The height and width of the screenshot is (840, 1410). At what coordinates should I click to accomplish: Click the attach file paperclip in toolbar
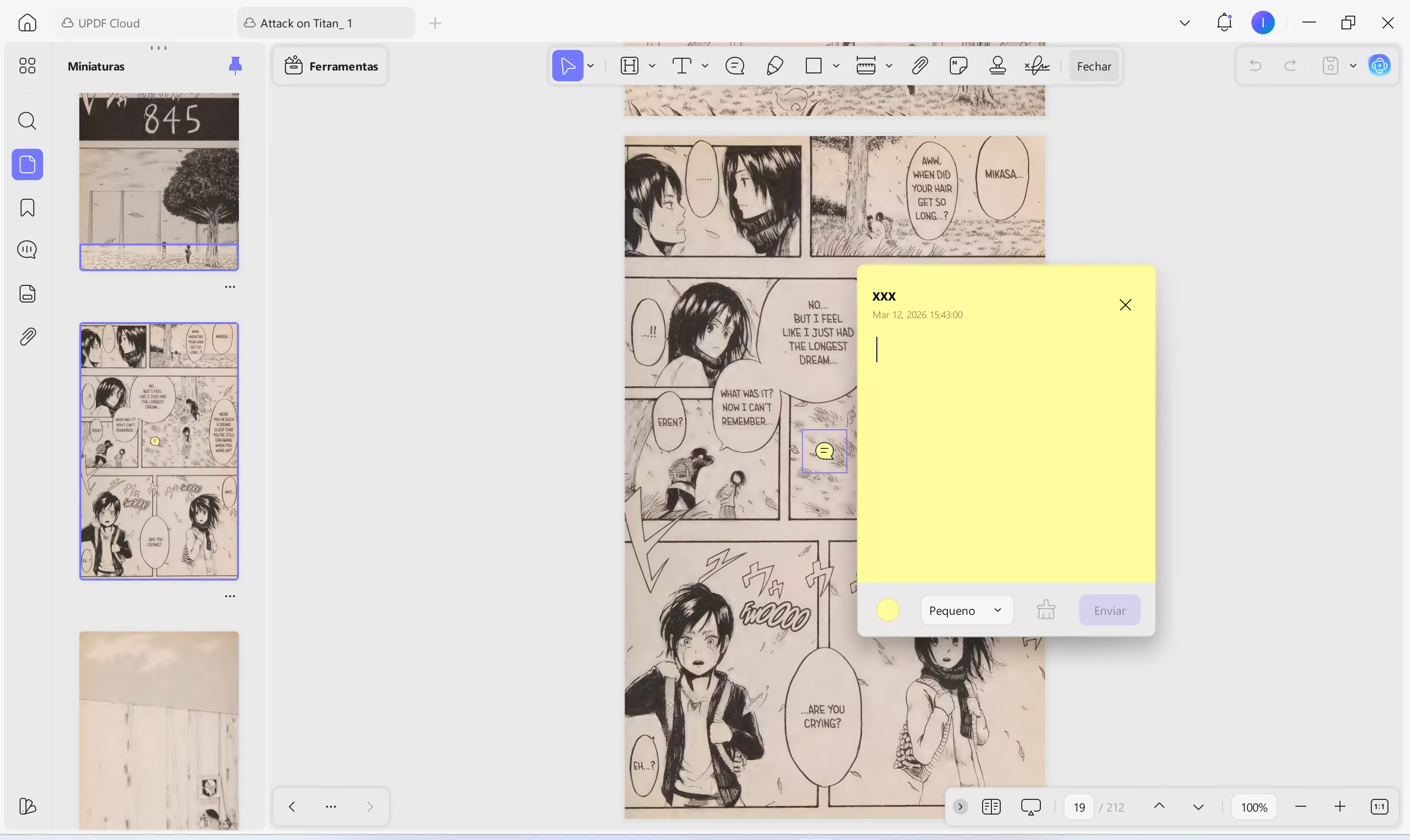click(x=920, y=66)
